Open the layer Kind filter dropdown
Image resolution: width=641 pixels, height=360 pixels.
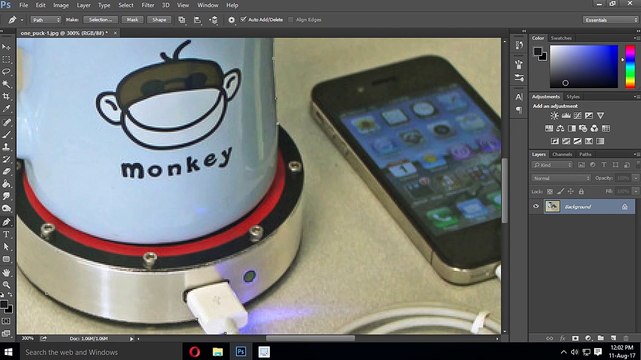coord(552,165)
